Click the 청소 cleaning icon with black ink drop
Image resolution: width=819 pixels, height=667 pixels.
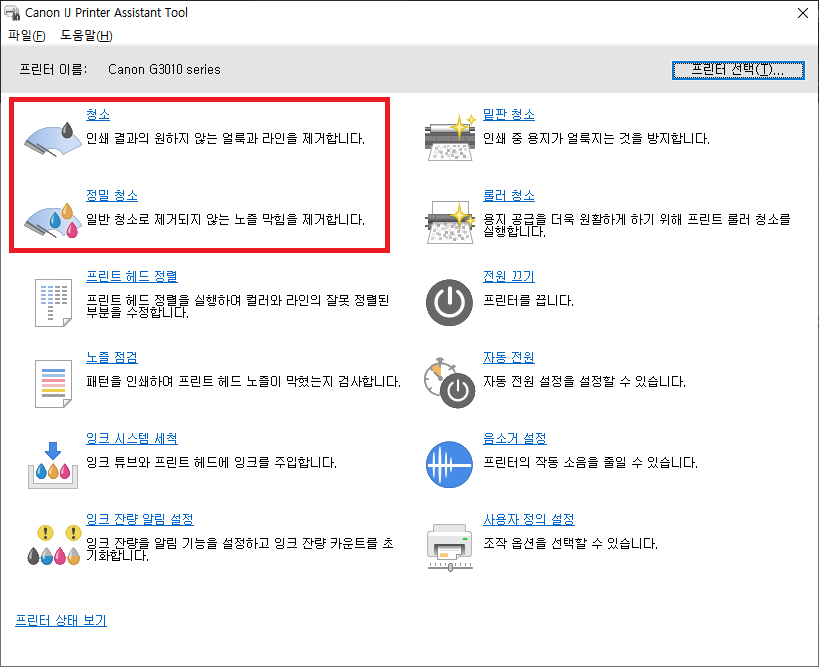pos(53,139)
